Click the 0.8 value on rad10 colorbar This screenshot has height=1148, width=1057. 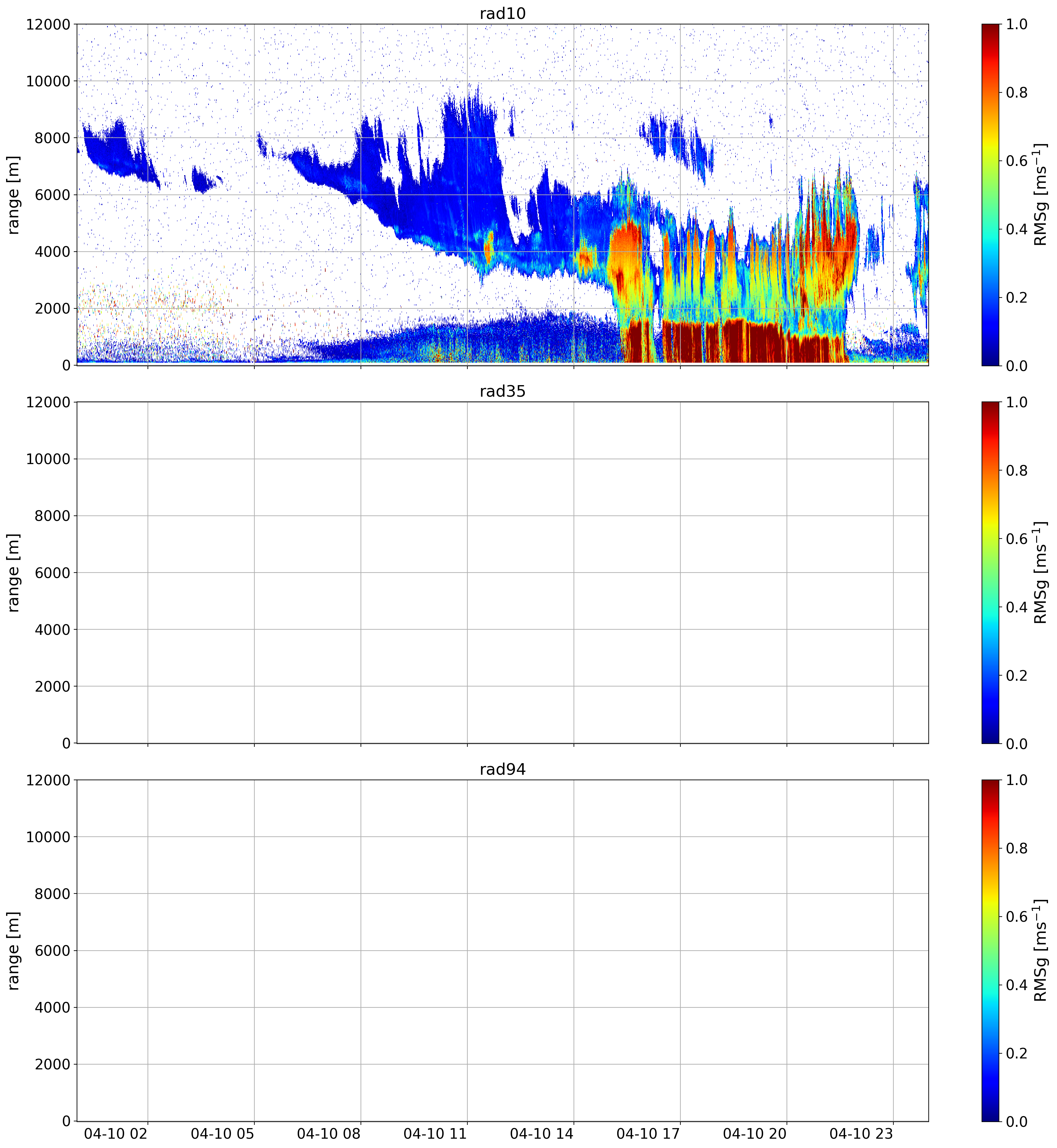(x=1017, y=92)
